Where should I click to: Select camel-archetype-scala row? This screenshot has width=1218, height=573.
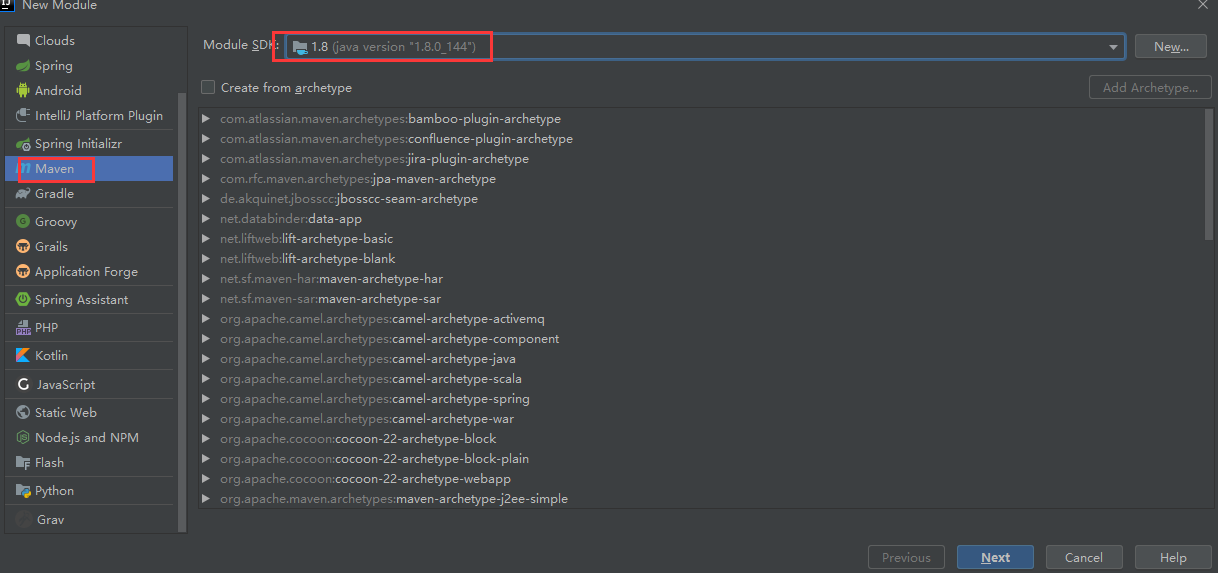[x=700, y=379]
